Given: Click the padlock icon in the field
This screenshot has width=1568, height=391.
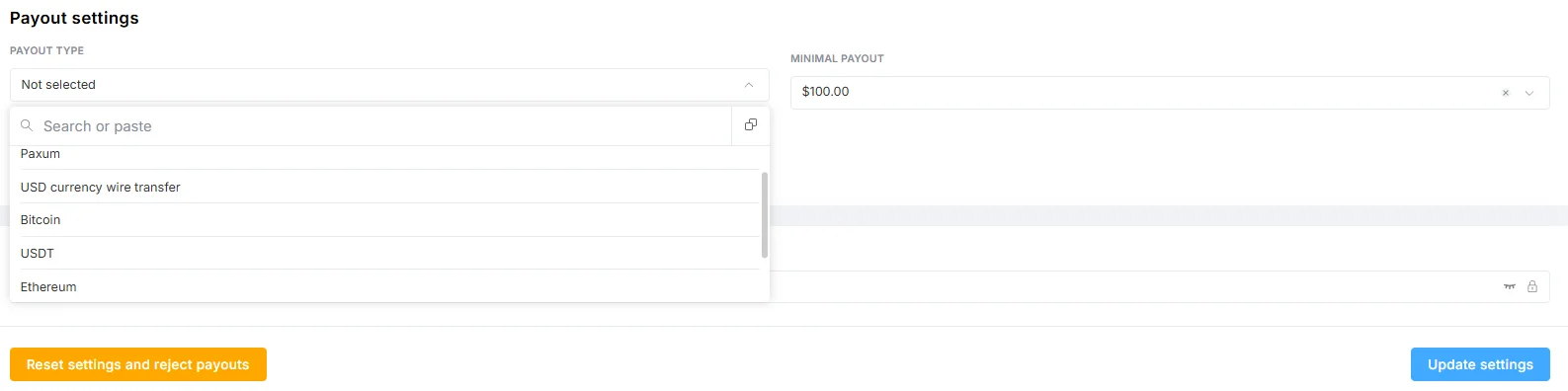Looking at the screenshot, I should click(x=1532, y=286).
